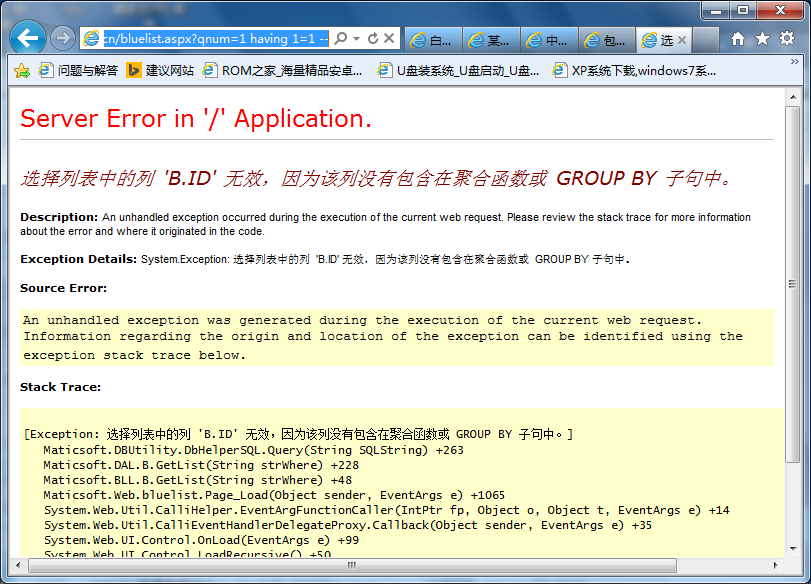The image size is (811, 584).
Task: Click the CalliEventHandlerDelegateProxy.Callback trace line
Action: [348, 525]
